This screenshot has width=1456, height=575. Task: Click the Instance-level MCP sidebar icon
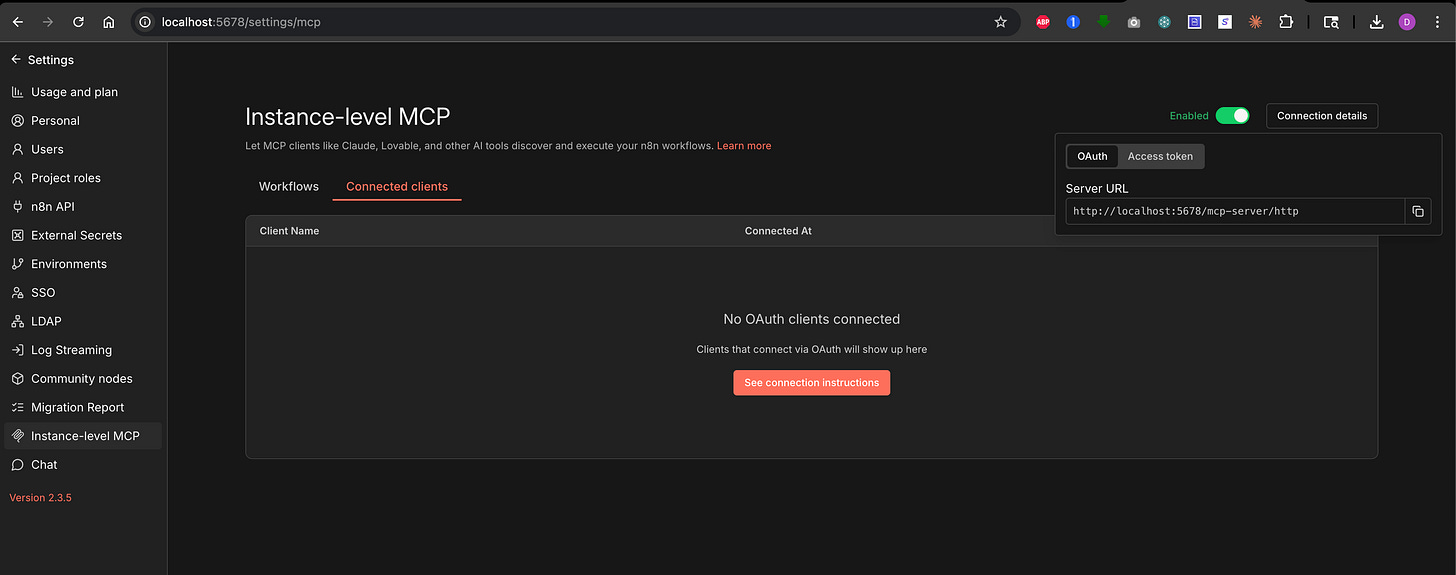[17, 436]
